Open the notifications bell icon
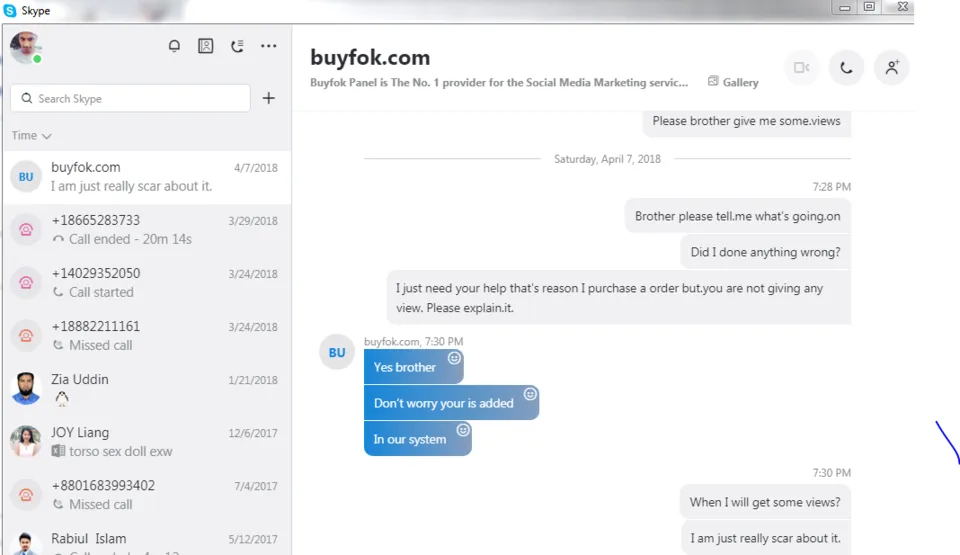Screen dimensions: 960x555 174,46
